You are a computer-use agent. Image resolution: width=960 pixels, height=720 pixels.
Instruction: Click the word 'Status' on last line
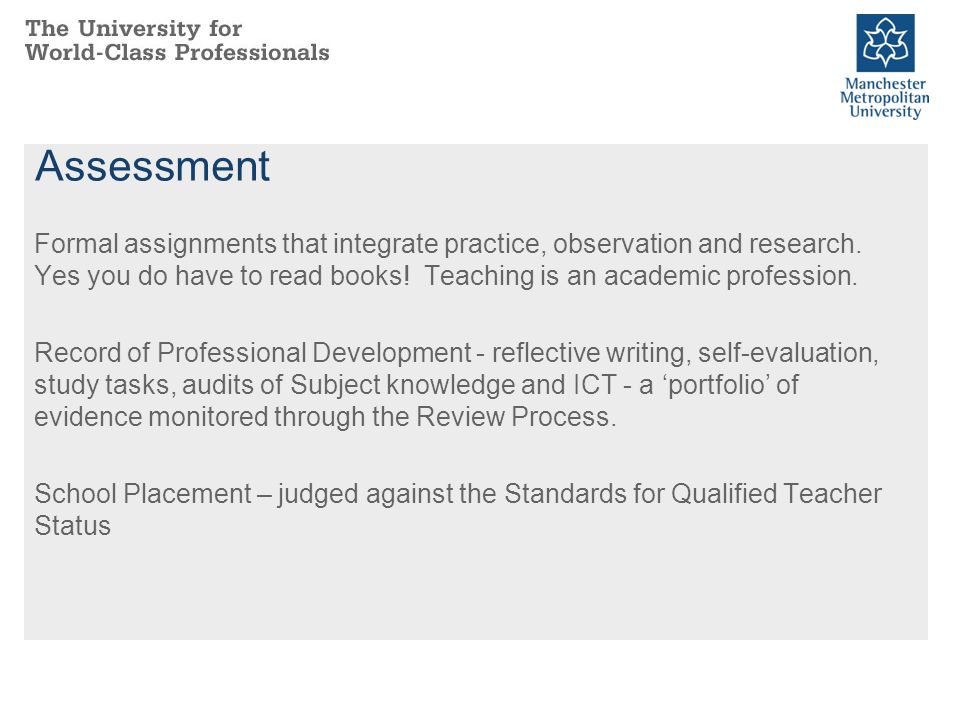point(72,526)
